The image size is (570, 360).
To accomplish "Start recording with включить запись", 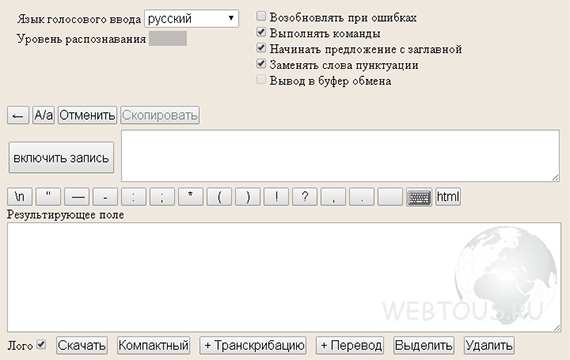I will point(61,158).
